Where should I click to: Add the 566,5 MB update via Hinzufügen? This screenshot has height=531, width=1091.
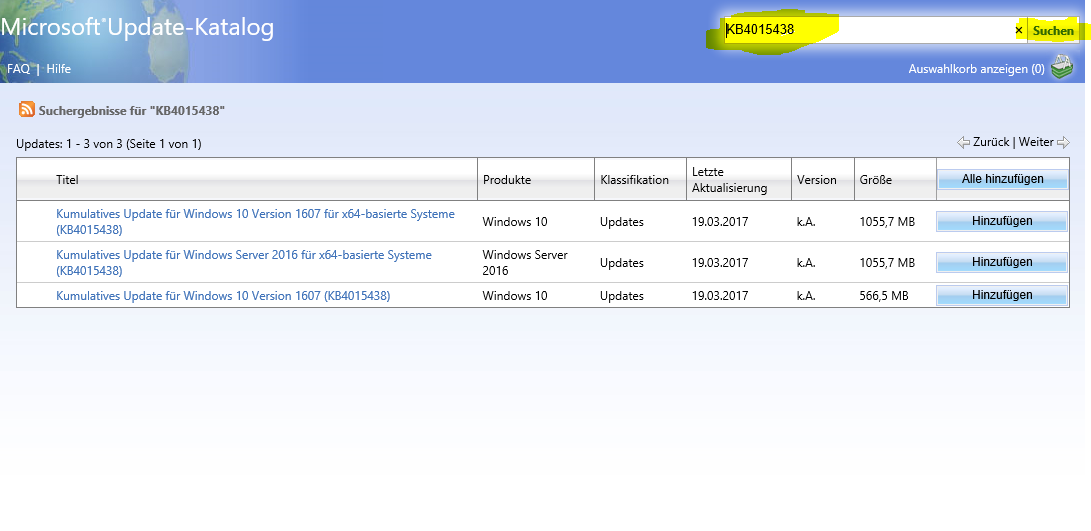pos(1002,295)
